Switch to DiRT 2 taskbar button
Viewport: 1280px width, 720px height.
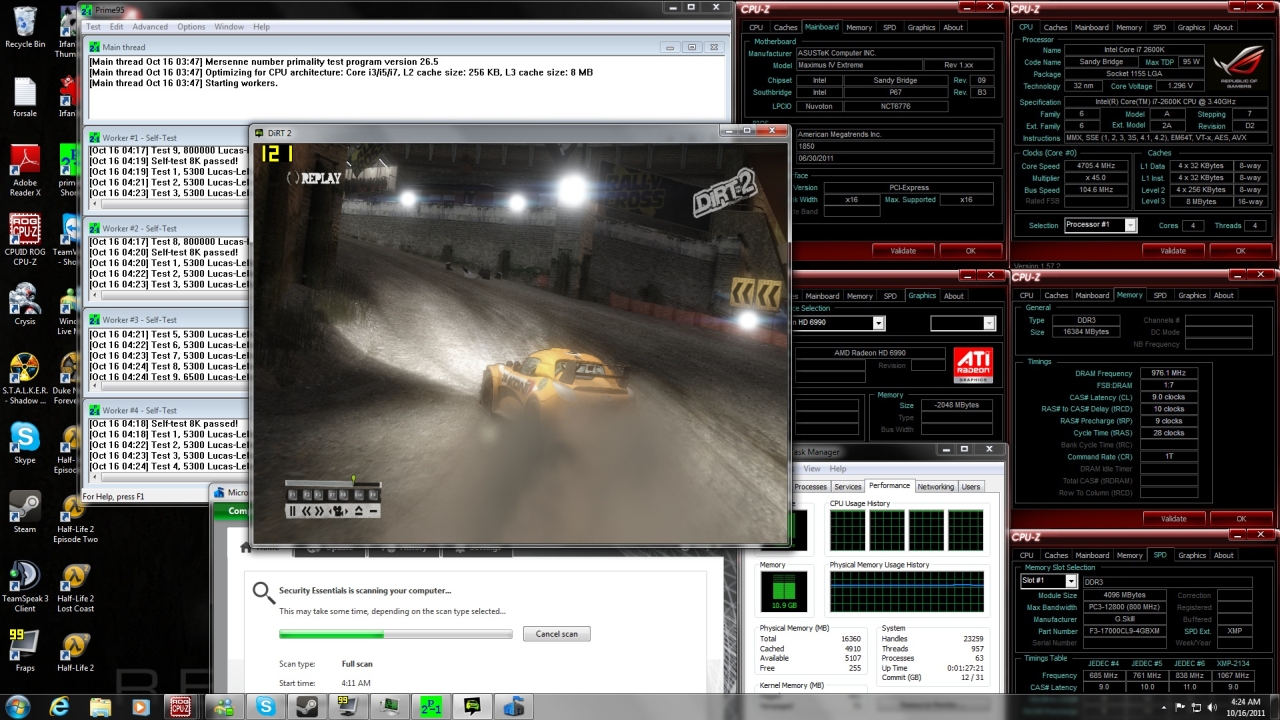(x=472, y=706)
